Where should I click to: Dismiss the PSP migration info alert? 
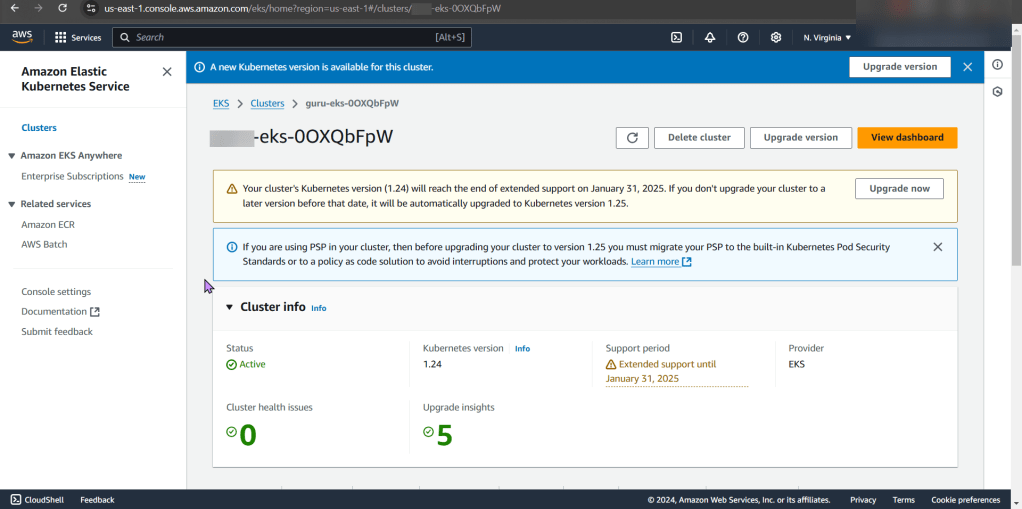click(x=937, y=247)
